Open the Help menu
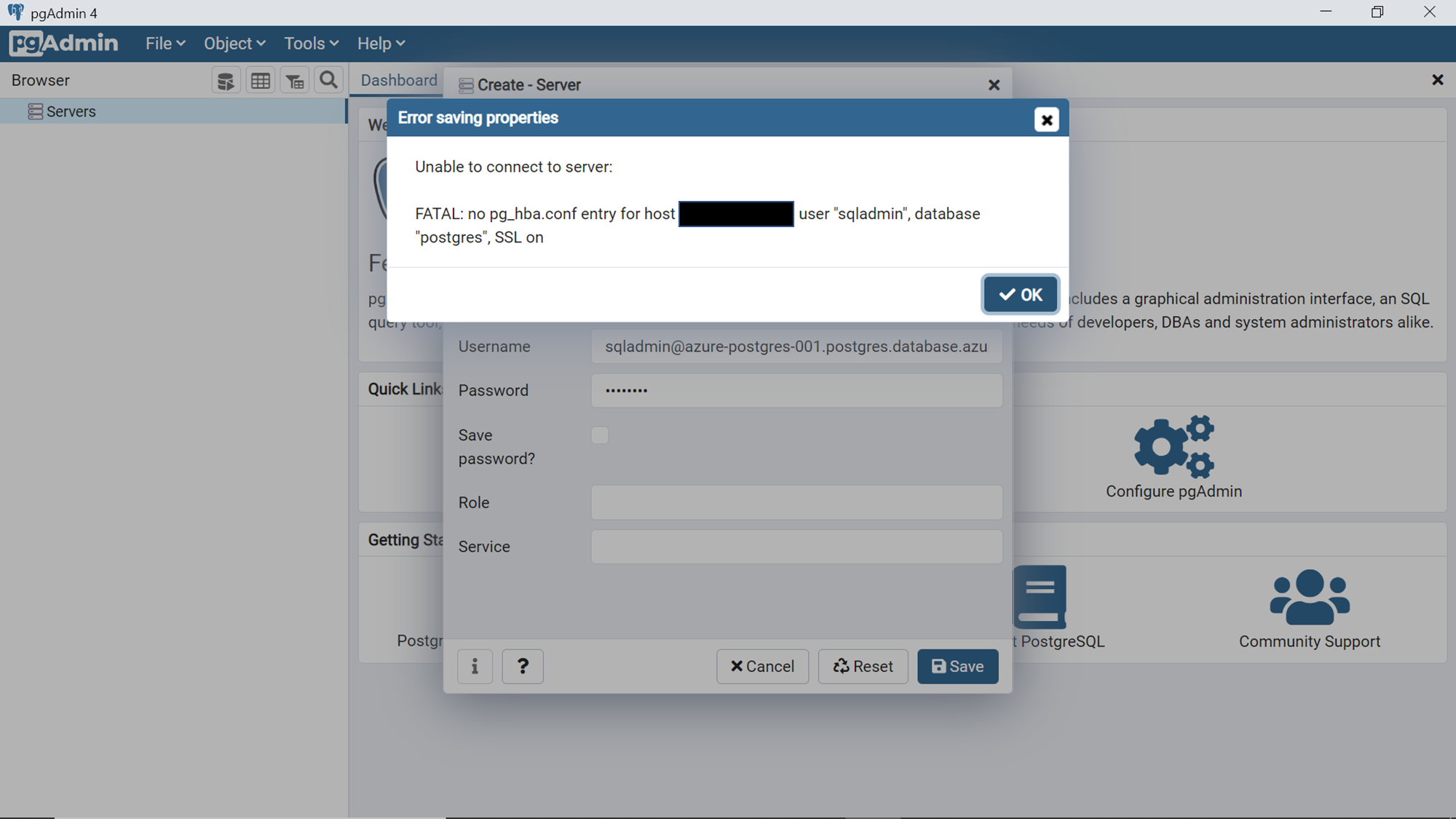 pos(381,44)
